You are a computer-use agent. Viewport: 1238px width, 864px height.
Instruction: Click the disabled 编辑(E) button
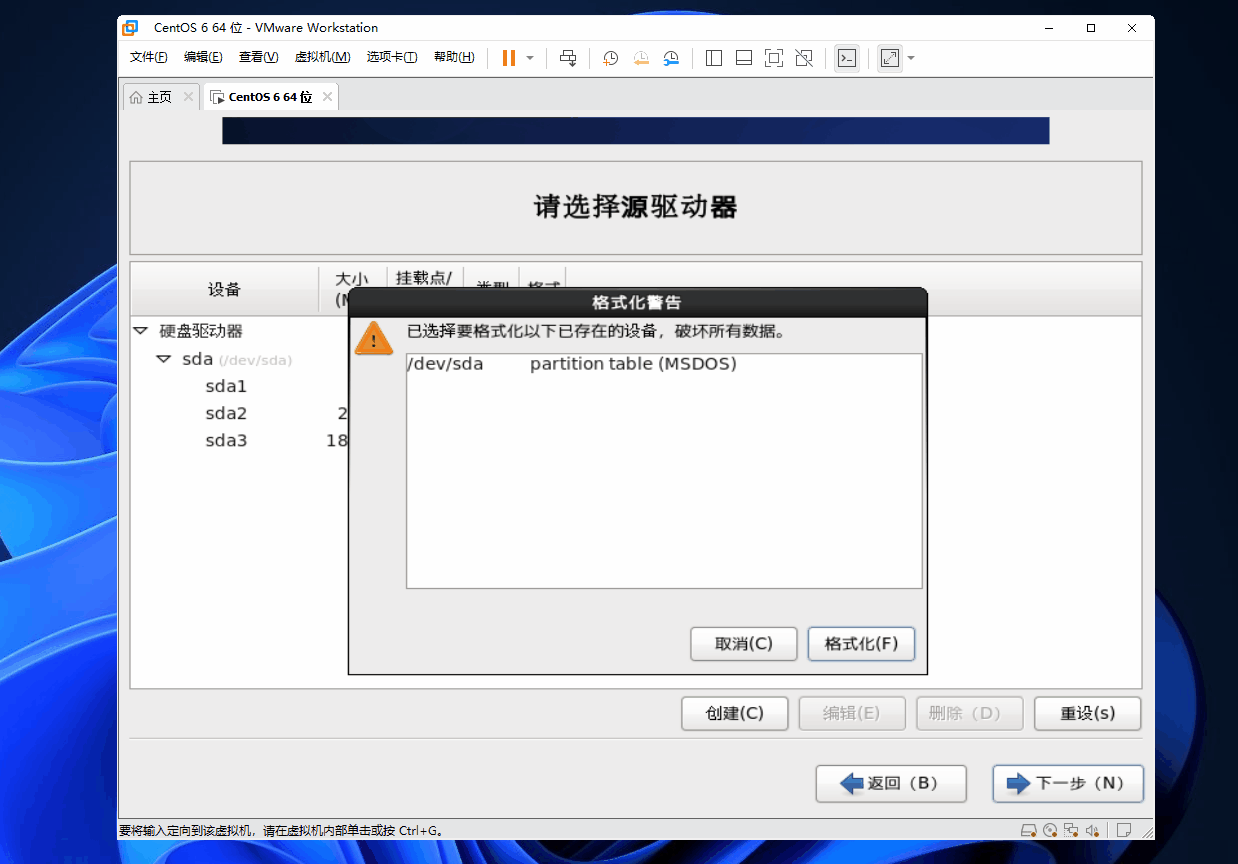point(852,713)
